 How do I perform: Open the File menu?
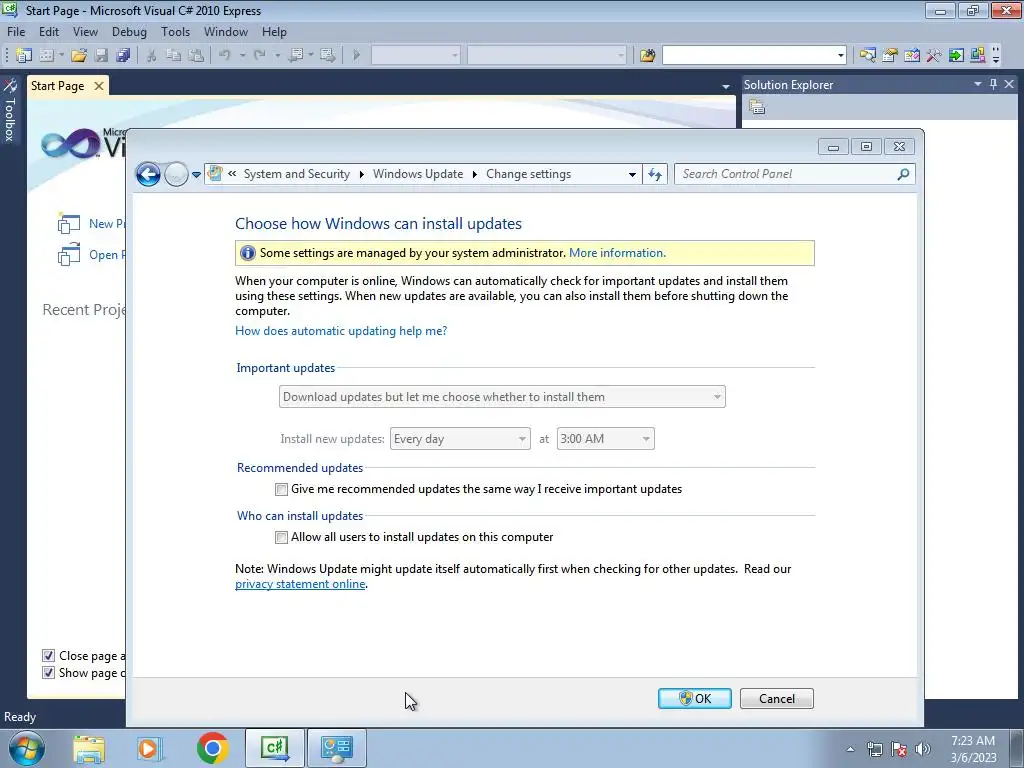click(16, 31)
